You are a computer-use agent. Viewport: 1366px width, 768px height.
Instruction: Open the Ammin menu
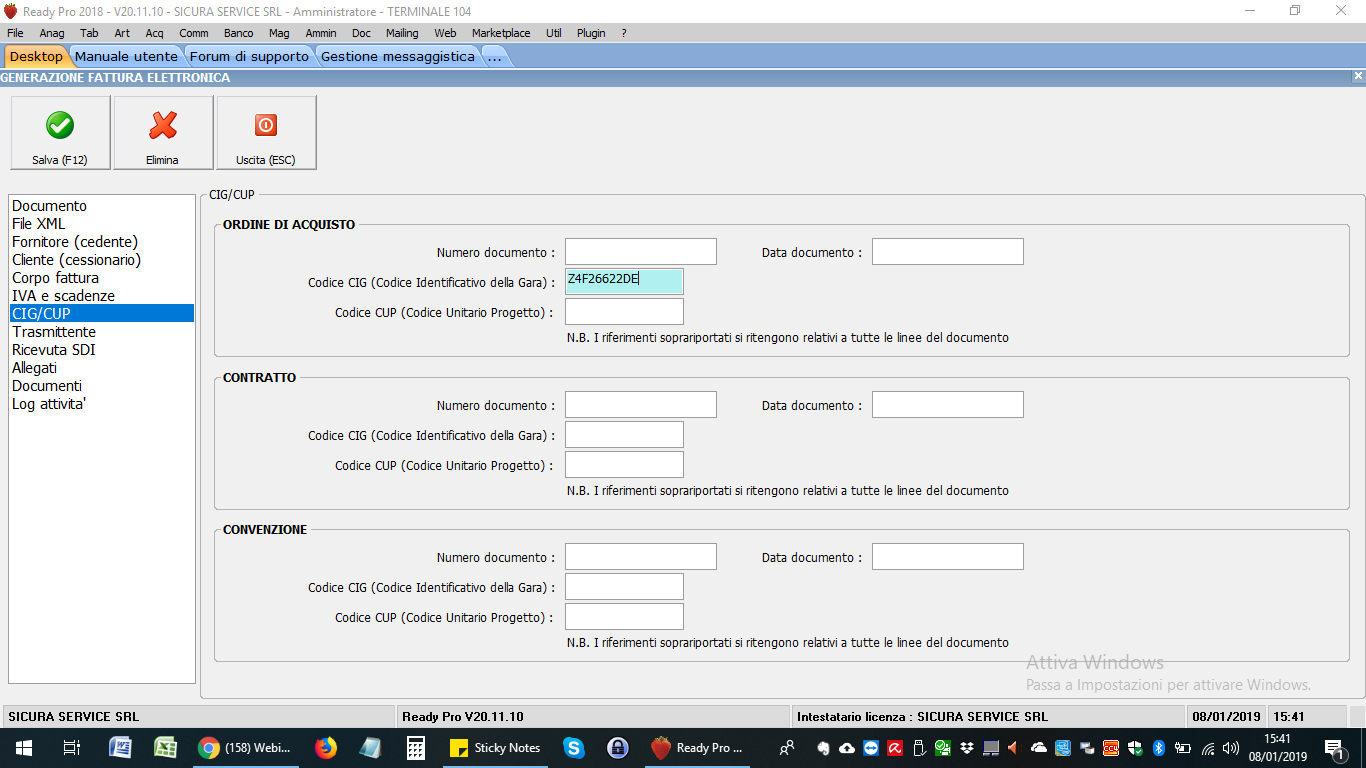click(x=321, y=33)
